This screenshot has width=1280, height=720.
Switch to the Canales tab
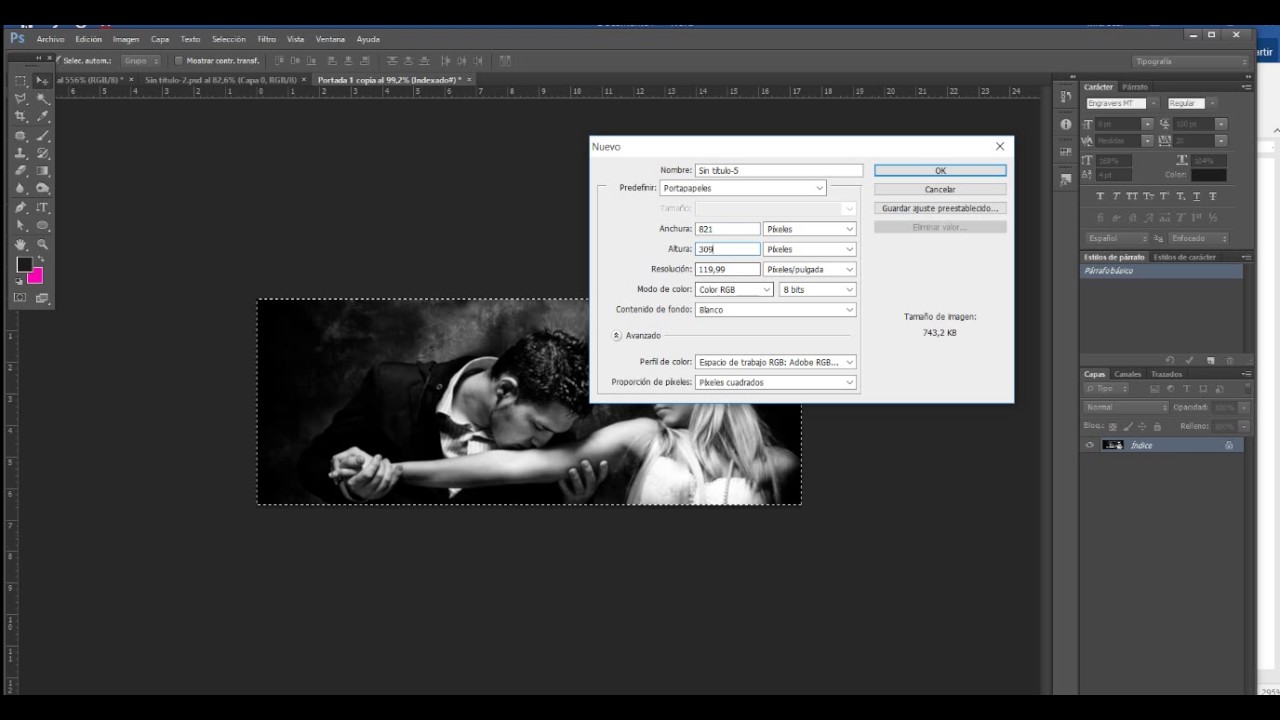click(1127, 374)
